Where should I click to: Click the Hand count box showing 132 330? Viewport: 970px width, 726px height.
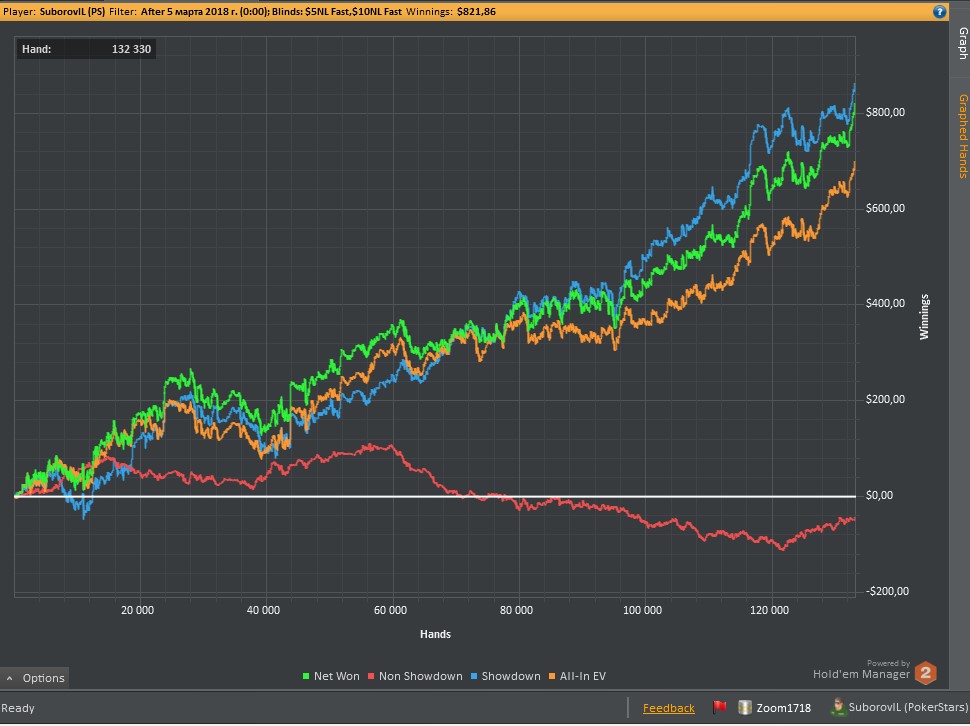point(87,48)
